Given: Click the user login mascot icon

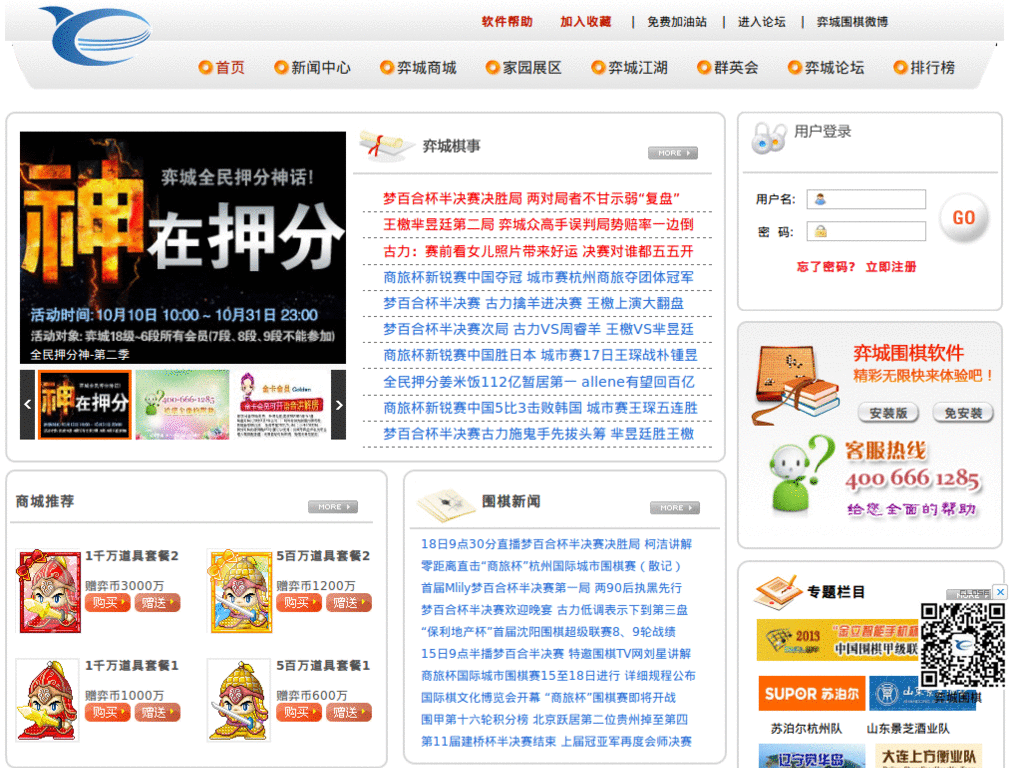Looking at the screenshot, I should pos(769,138).
